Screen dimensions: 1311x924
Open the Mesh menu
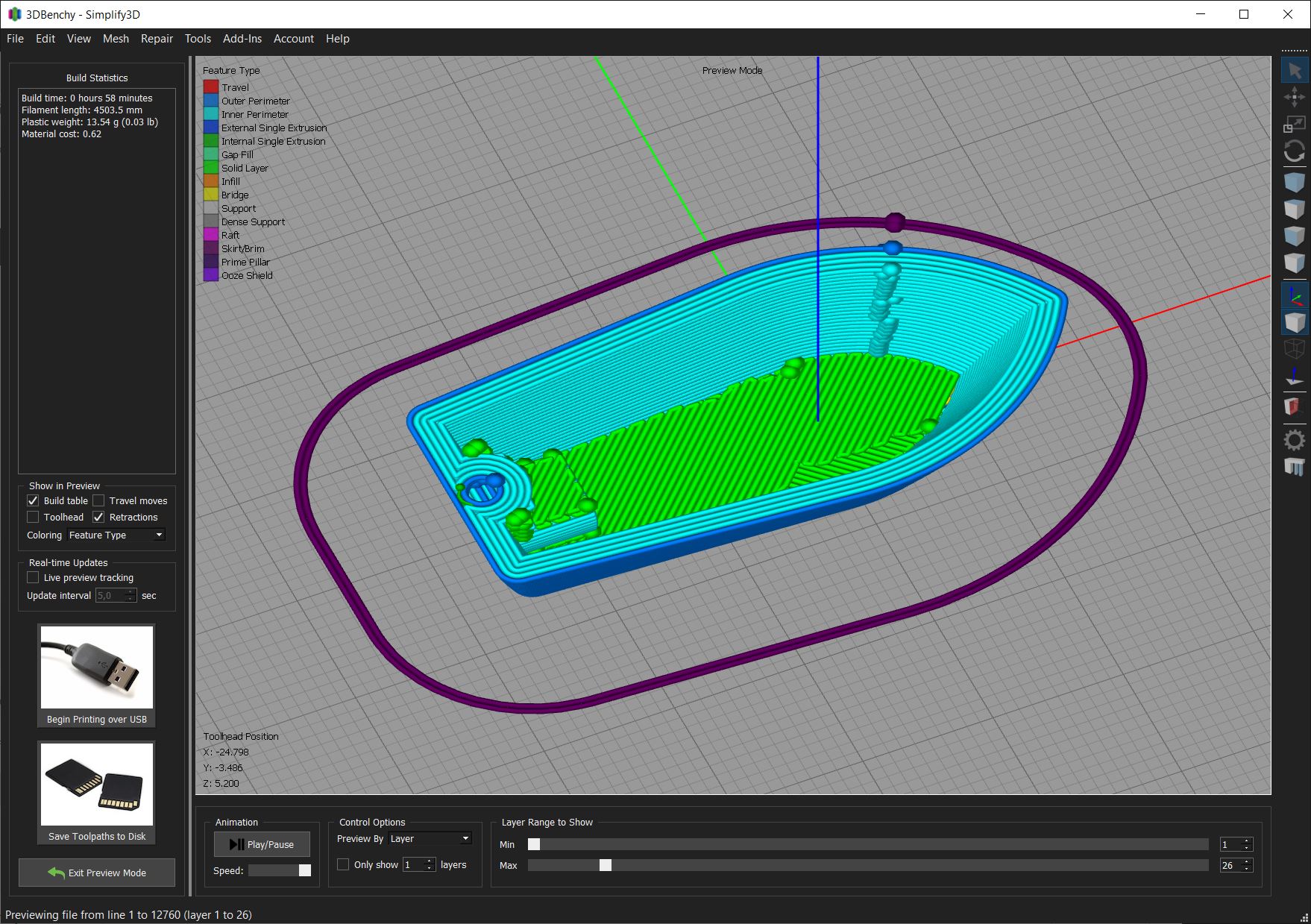coord(116,39)
